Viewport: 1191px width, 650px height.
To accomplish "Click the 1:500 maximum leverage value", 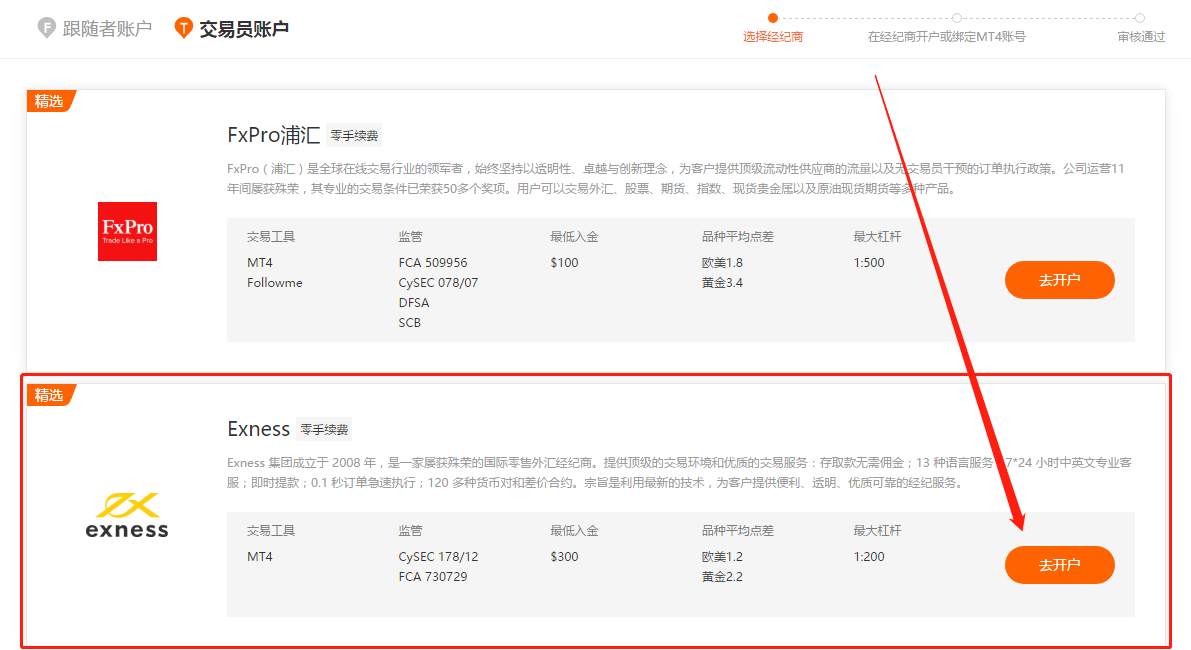I will (869, 263).
